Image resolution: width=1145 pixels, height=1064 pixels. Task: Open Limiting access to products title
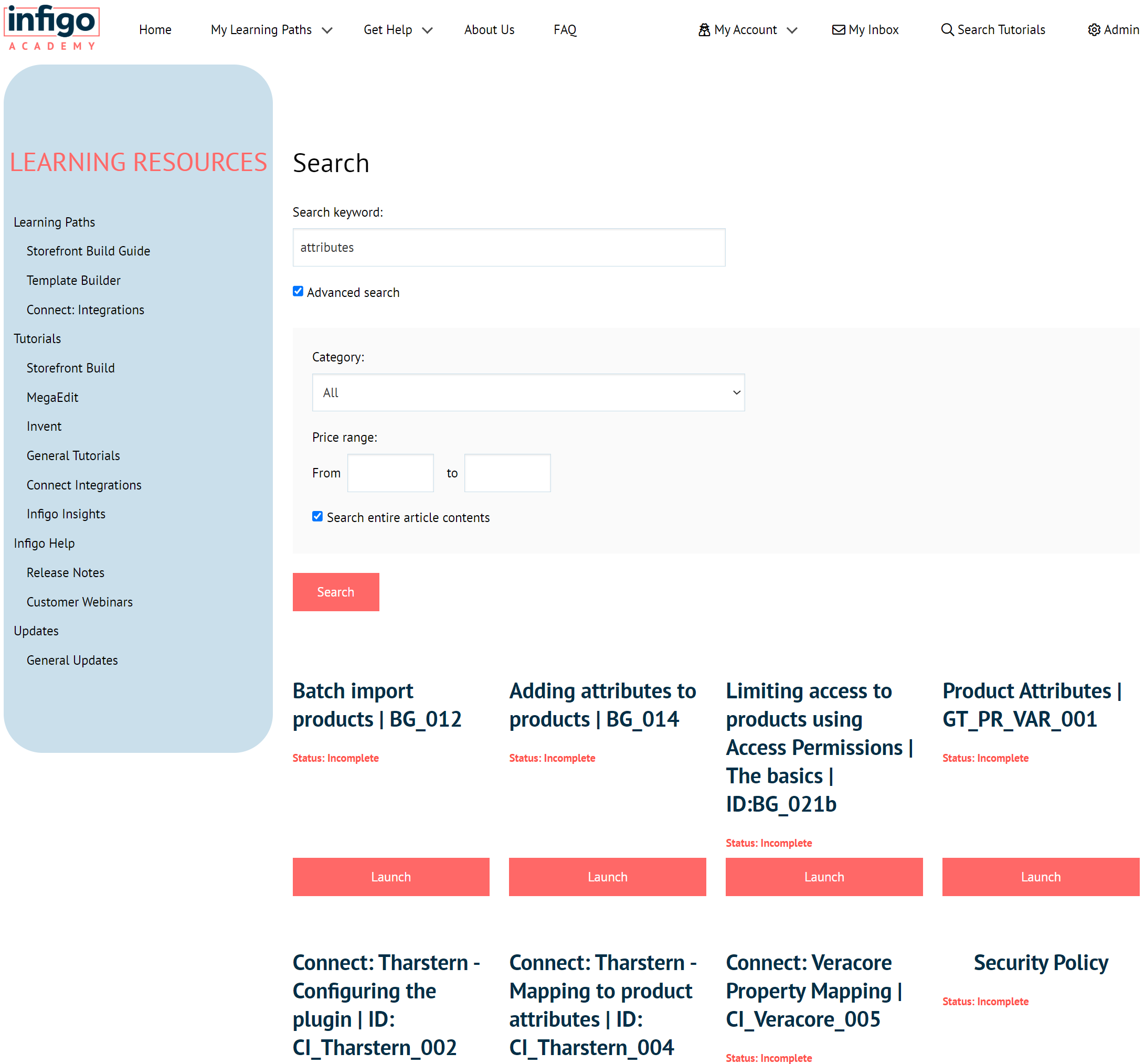[819, 747]
